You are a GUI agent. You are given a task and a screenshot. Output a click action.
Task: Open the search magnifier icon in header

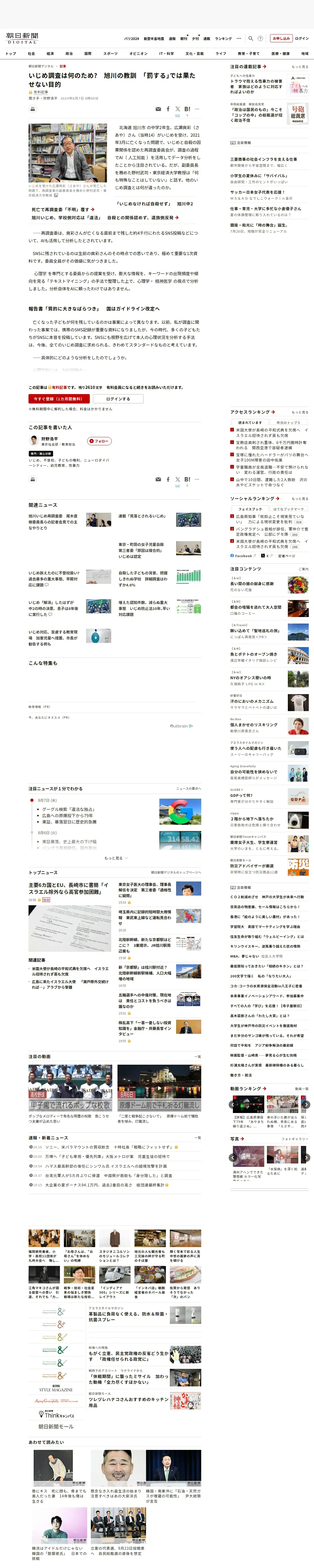tap(251, 38)
